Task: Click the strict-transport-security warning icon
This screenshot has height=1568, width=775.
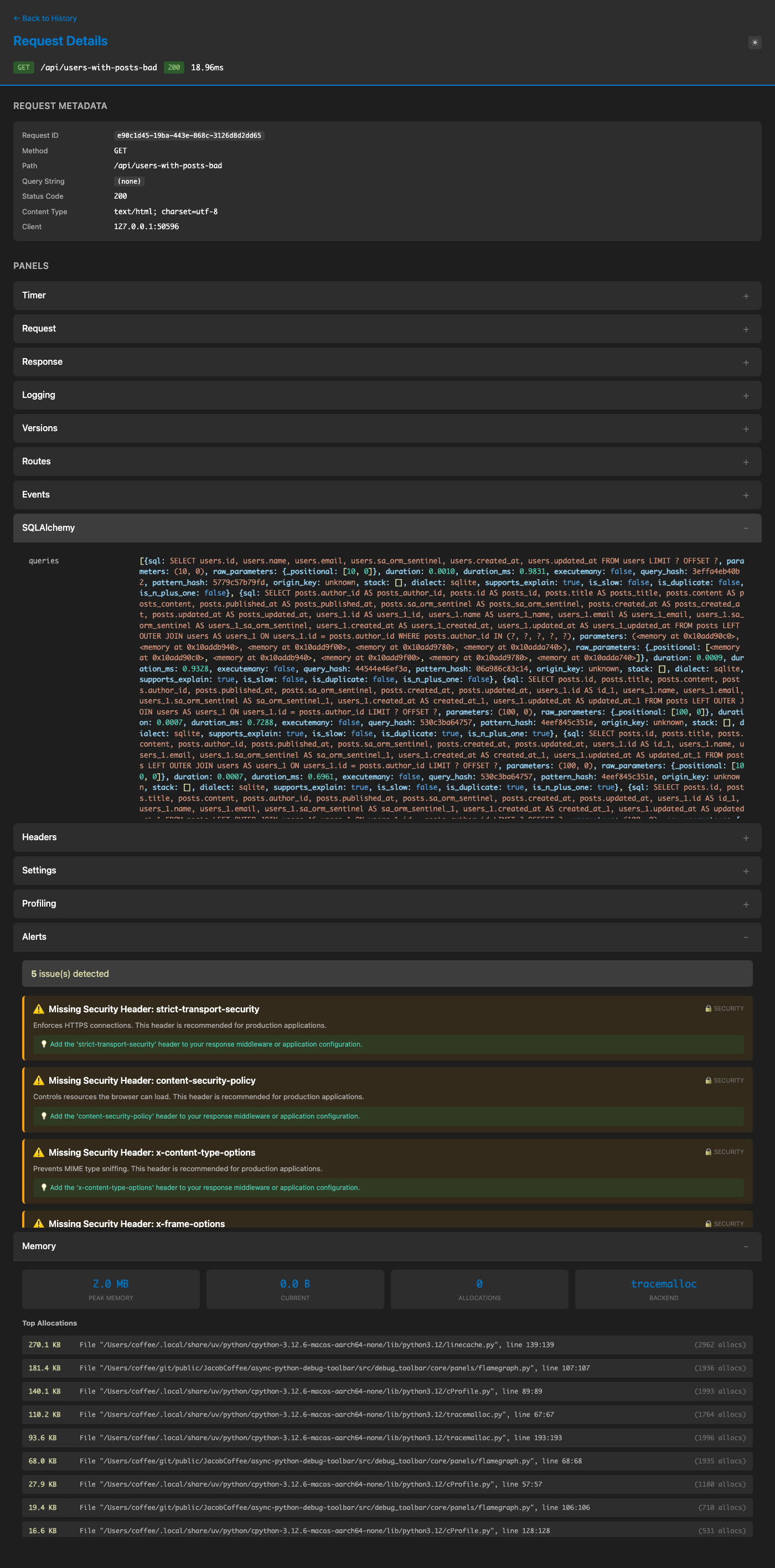Action: tap(38, 1009)
